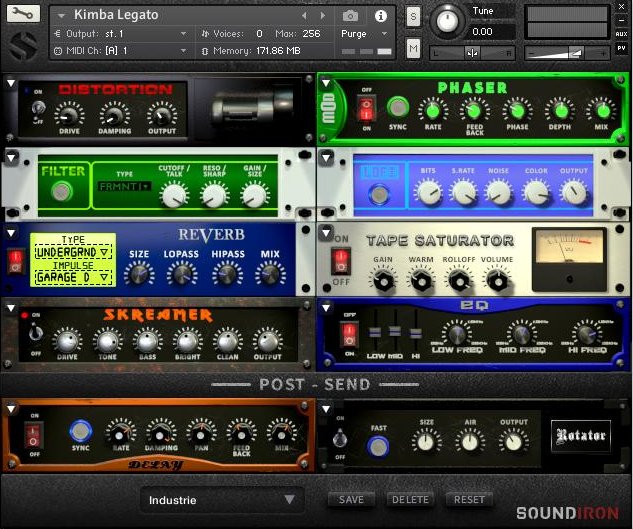Go to next instrument arrow
Screen dimensions: 633x529
pyautogui.click(x=323, y=16)
